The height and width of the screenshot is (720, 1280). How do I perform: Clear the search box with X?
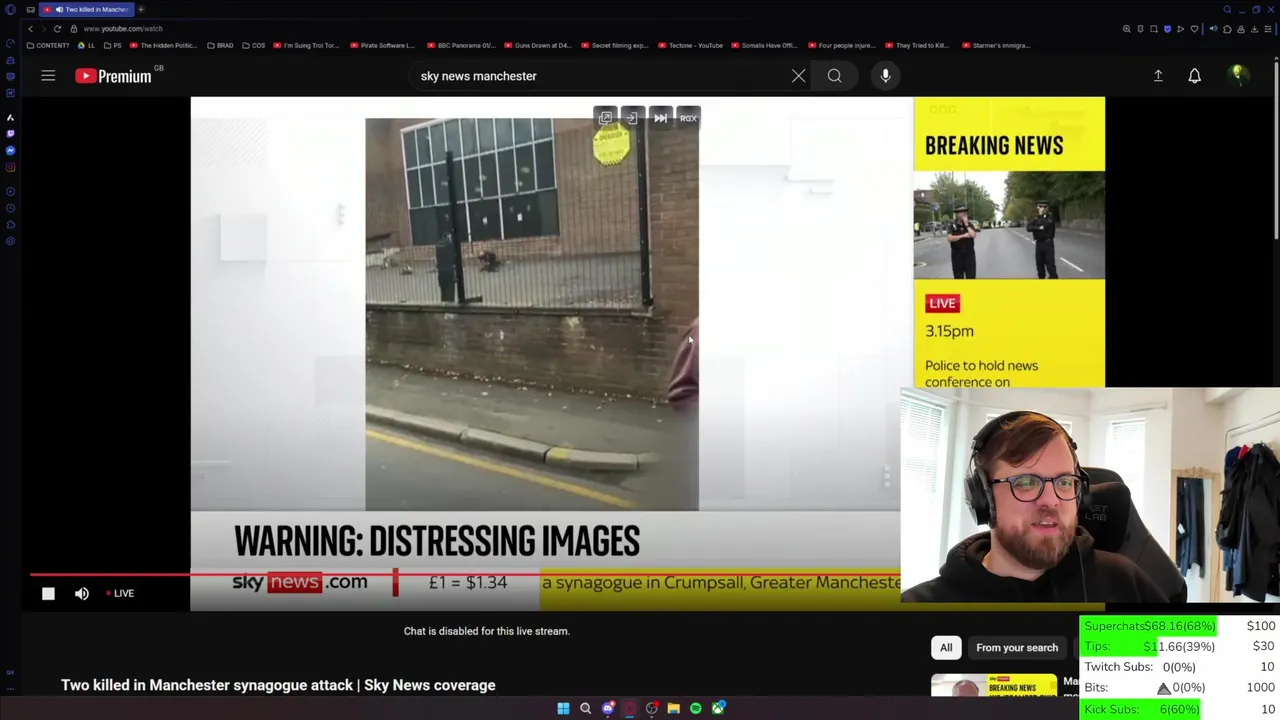(x=798, y=76)
